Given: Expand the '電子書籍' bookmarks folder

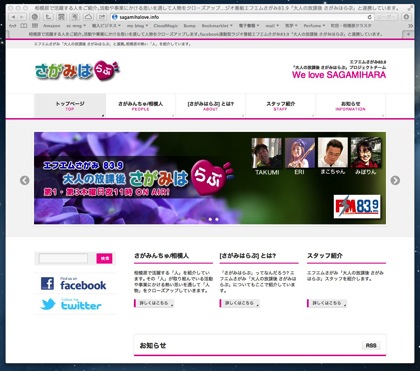Looking at the screenshot, I should [x=249, y=26].
